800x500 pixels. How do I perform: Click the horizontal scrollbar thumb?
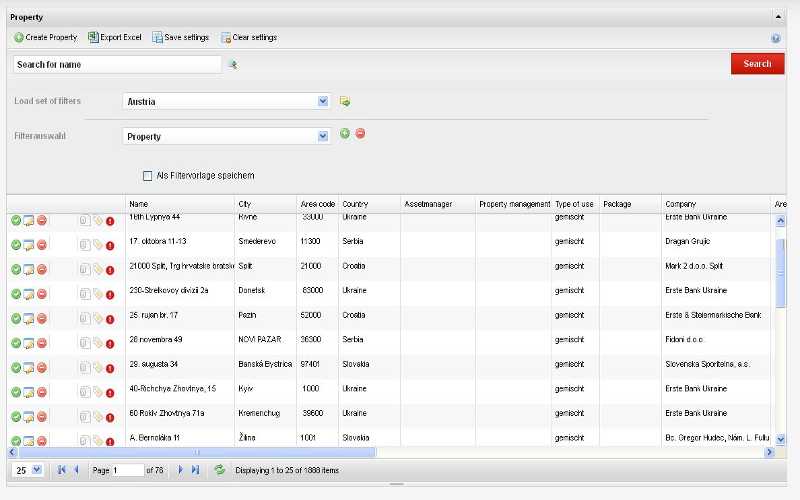coord(197,452)
